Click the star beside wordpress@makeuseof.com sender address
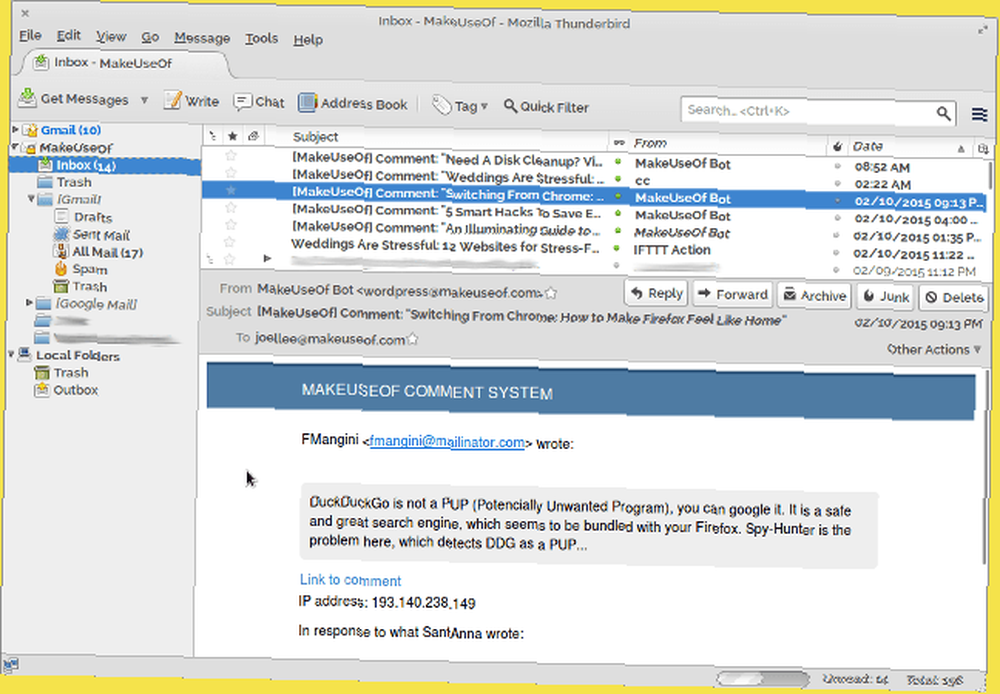 tap(551, 293)
